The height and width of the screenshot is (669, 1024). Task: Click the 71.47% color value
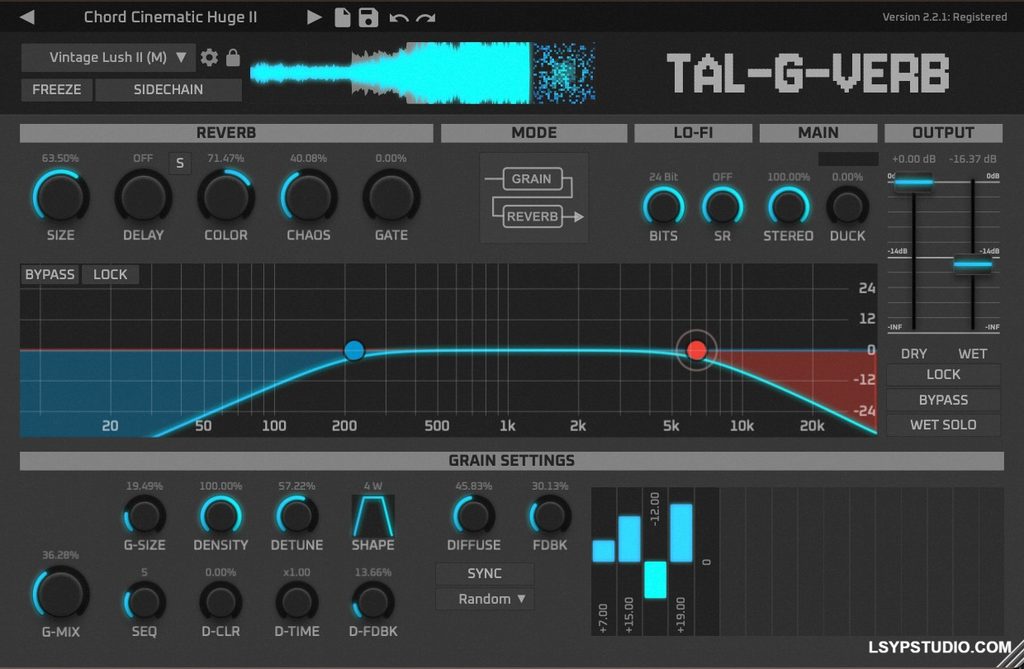tap(226, 158)
